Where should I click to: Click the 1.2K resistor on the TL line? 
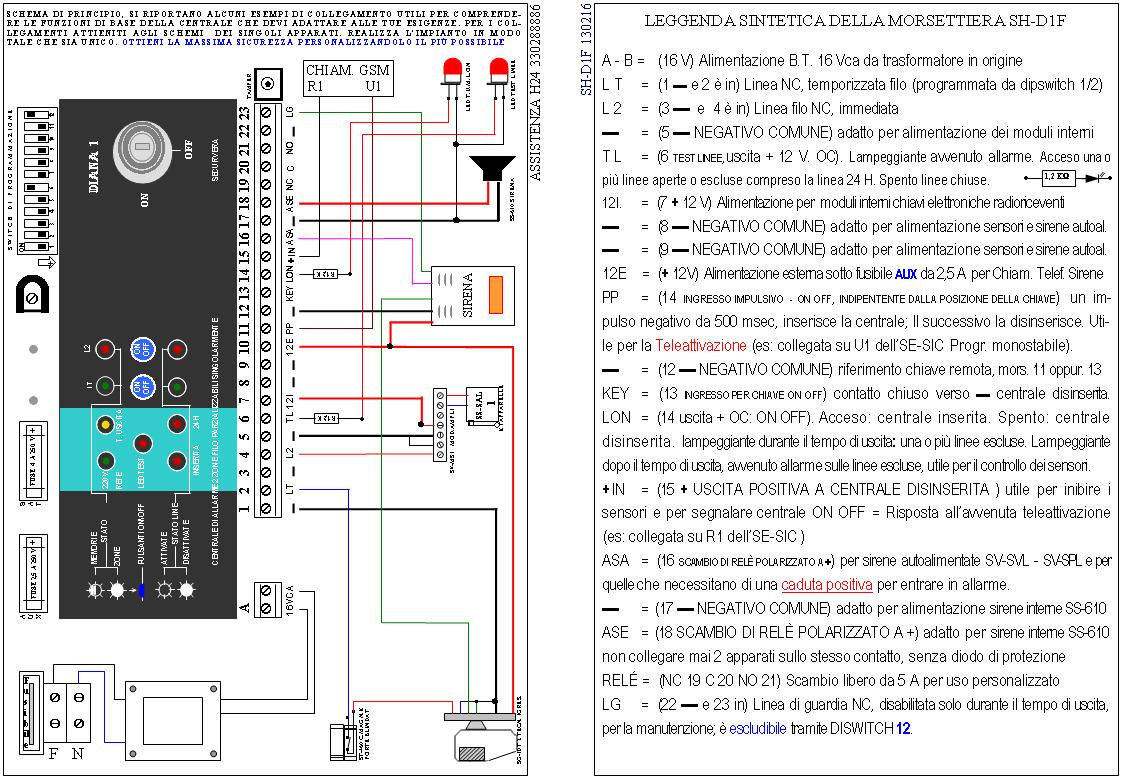click(327, 418)
